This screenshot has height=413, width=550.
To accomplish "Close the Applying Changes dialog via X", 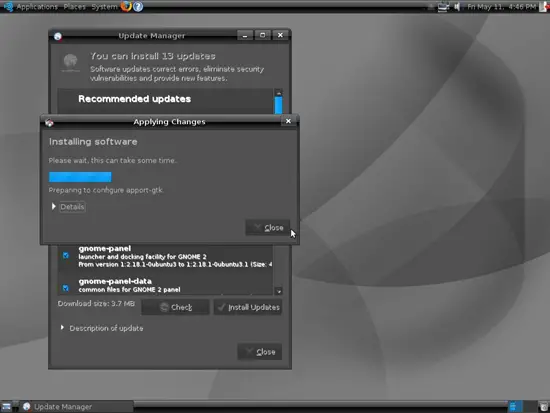I will tap(288, 121).
